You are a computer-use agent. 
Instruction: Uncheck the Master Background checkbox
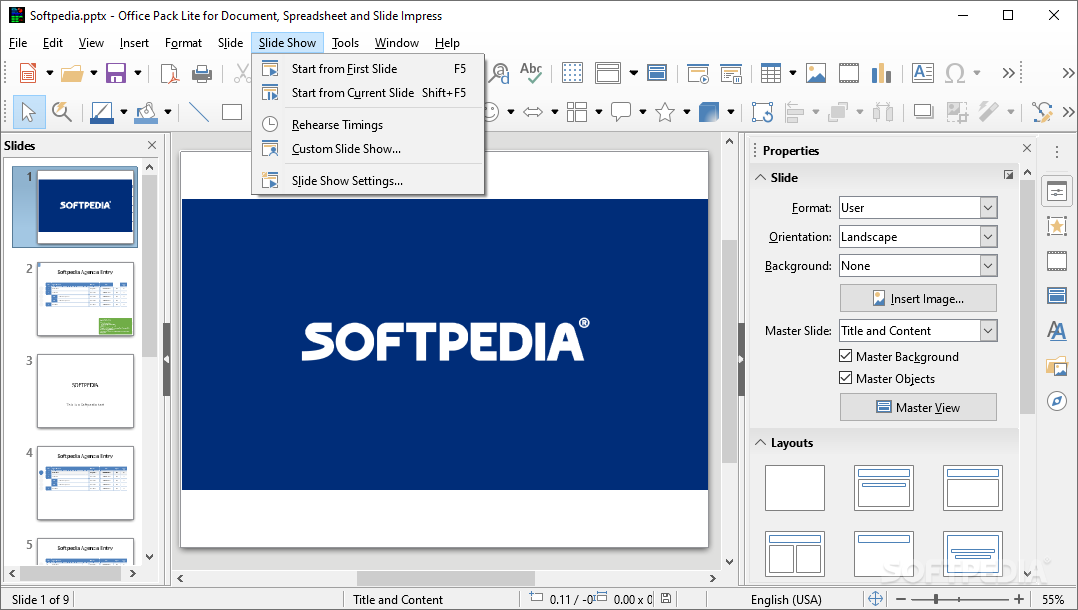[846, 356]
